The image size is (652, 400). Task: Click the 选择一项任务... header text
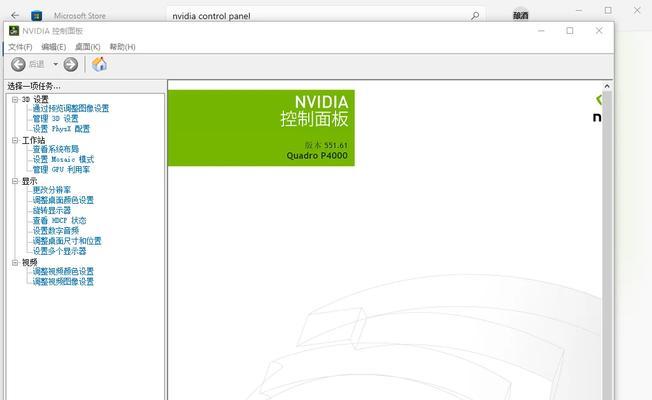tap(34, 86)
